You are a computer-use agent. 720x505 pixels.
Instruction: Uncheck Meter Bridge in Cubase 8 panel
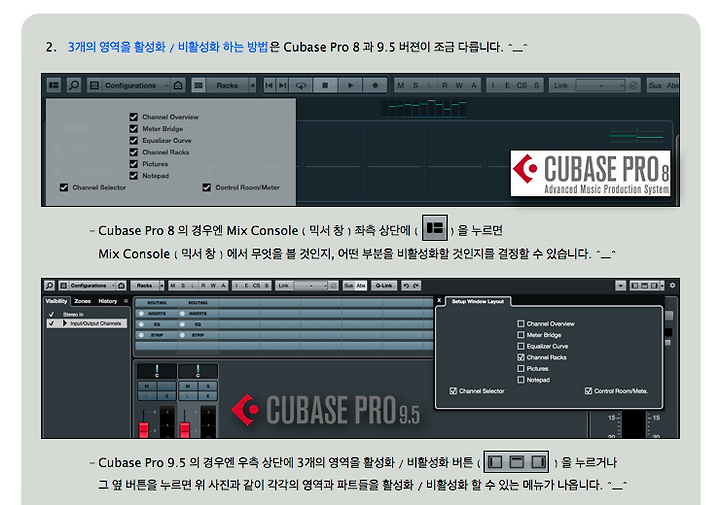pyautogui.click(x=134, y=129)
